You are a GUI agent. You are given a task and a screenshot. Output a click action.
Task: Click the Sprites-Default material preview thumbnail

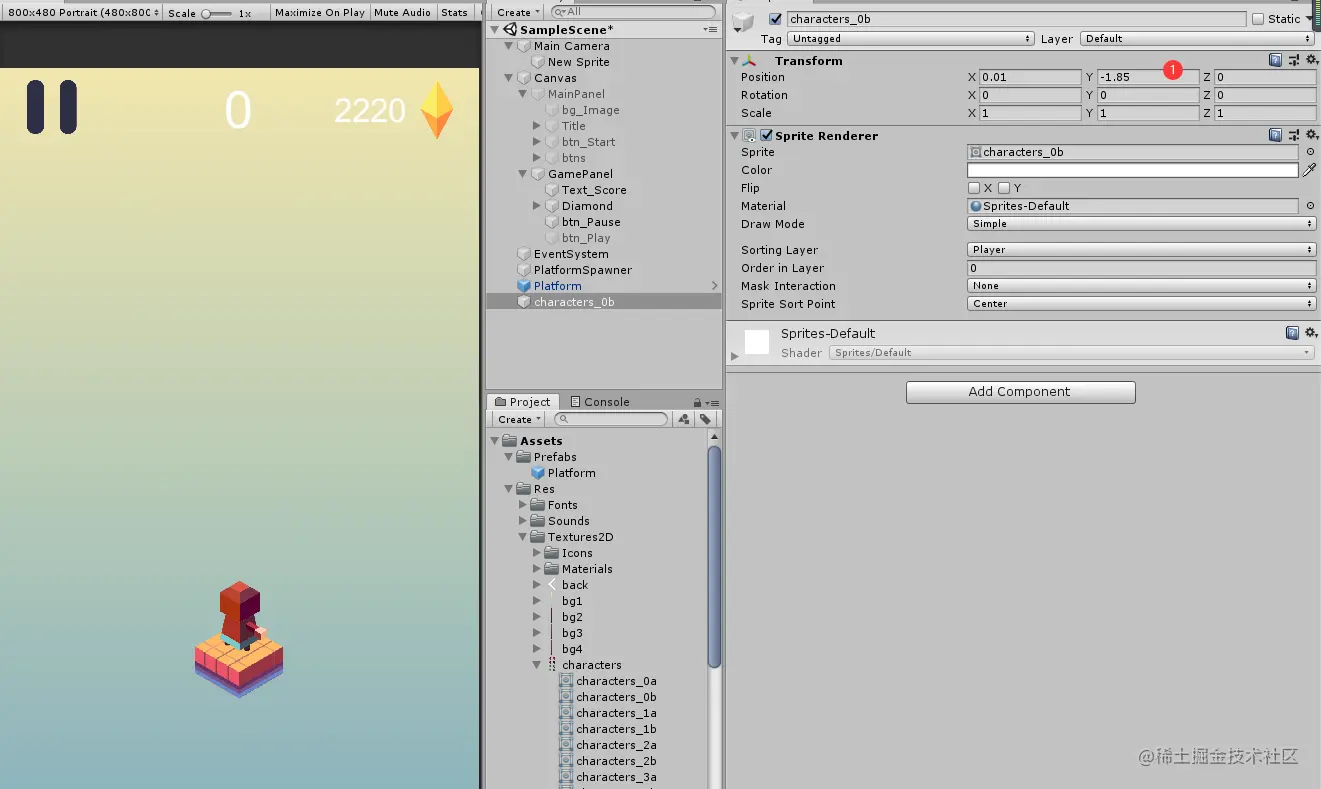(x=757, y=342)
